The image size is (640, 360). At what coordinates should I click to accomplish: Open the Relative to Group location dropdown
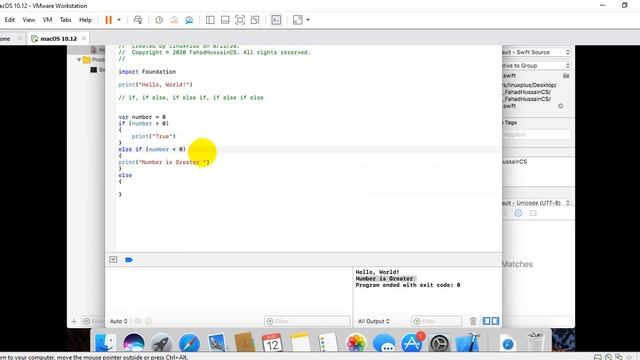click(536, 65)
